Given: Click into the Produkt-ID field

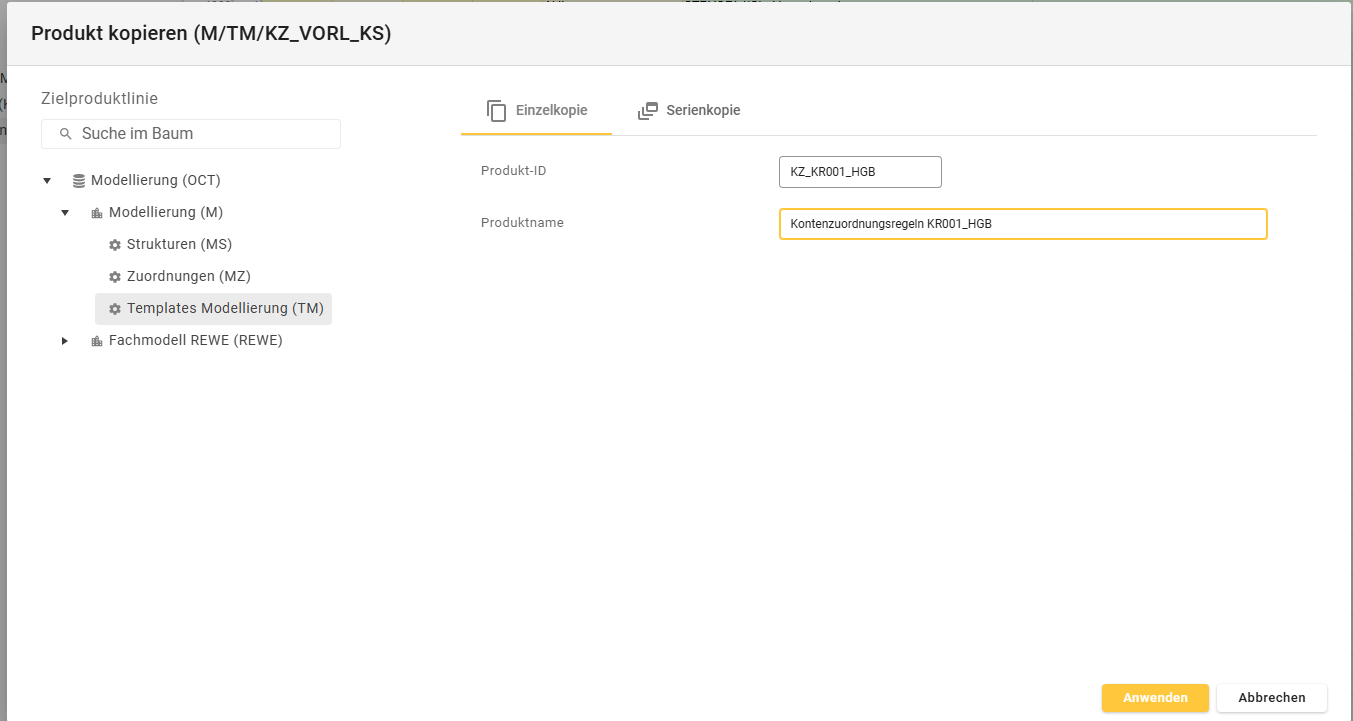Looking at the screenshot, I should [860, 172].
